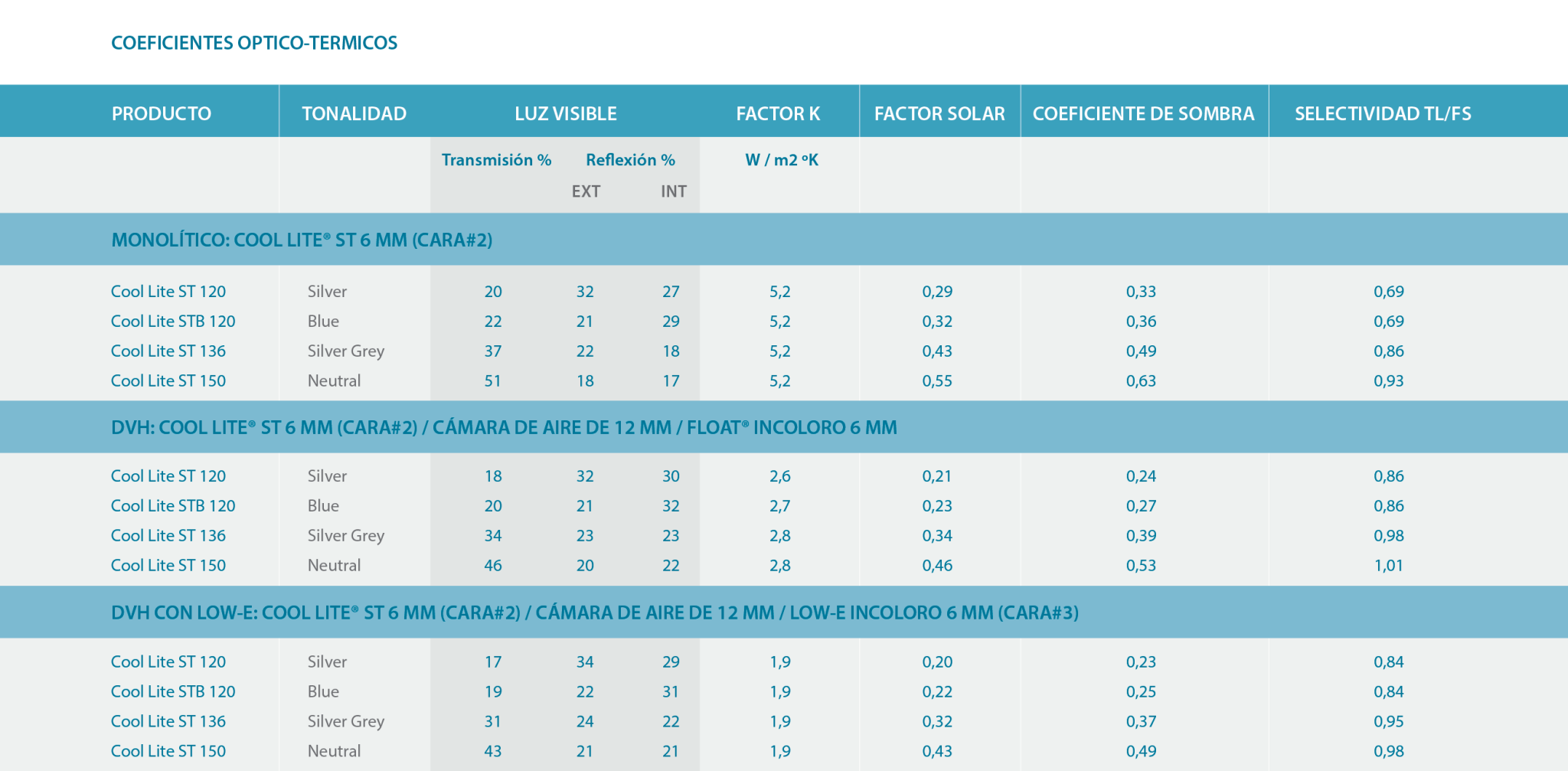Click the Transmisión % subheader
This screenshot has height=771, width=1568.
pos(496,160)
